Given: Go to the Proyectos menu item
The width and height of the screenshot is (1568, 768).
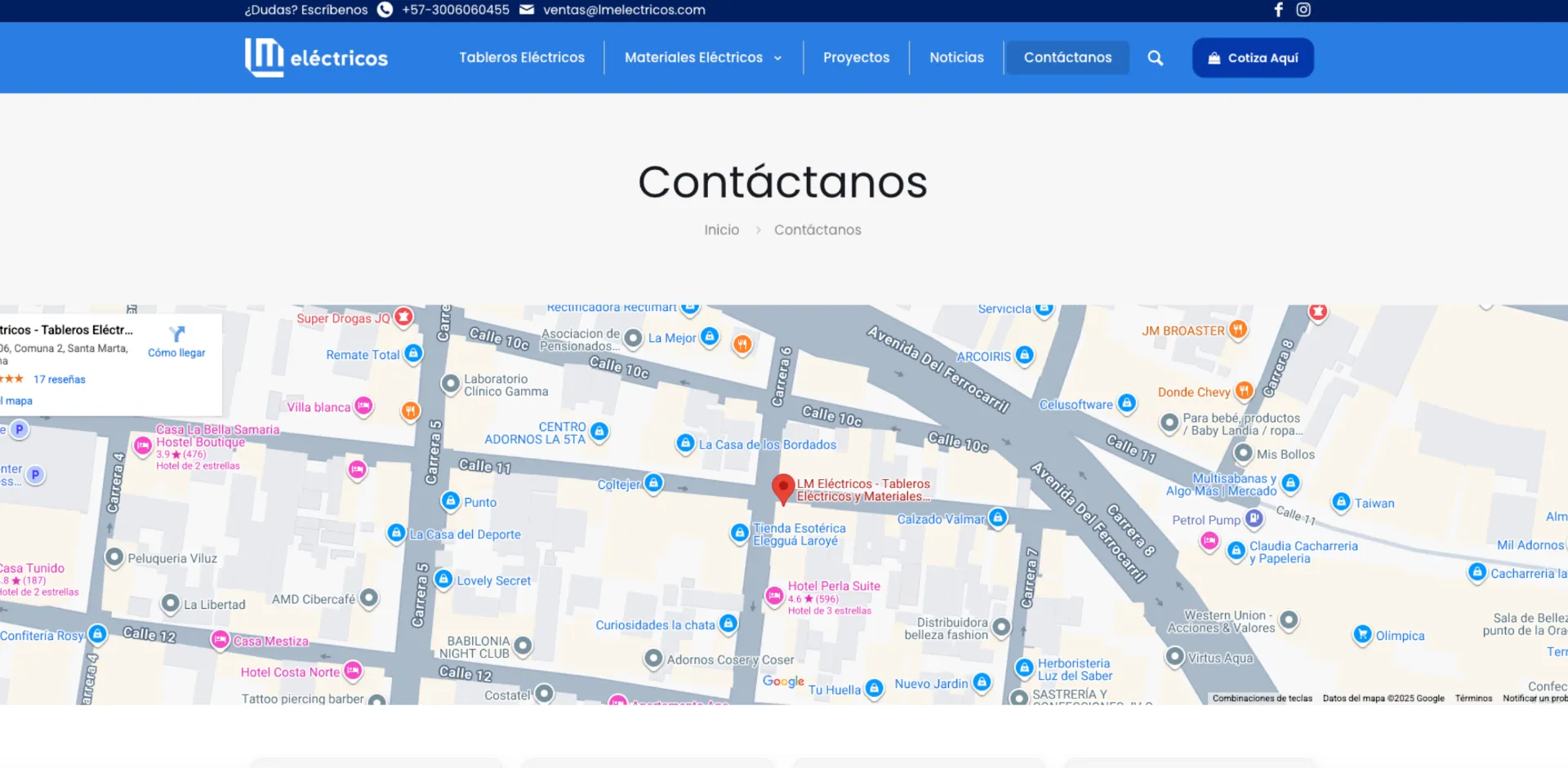Looking at the screenshot, I should pos(856,58).
